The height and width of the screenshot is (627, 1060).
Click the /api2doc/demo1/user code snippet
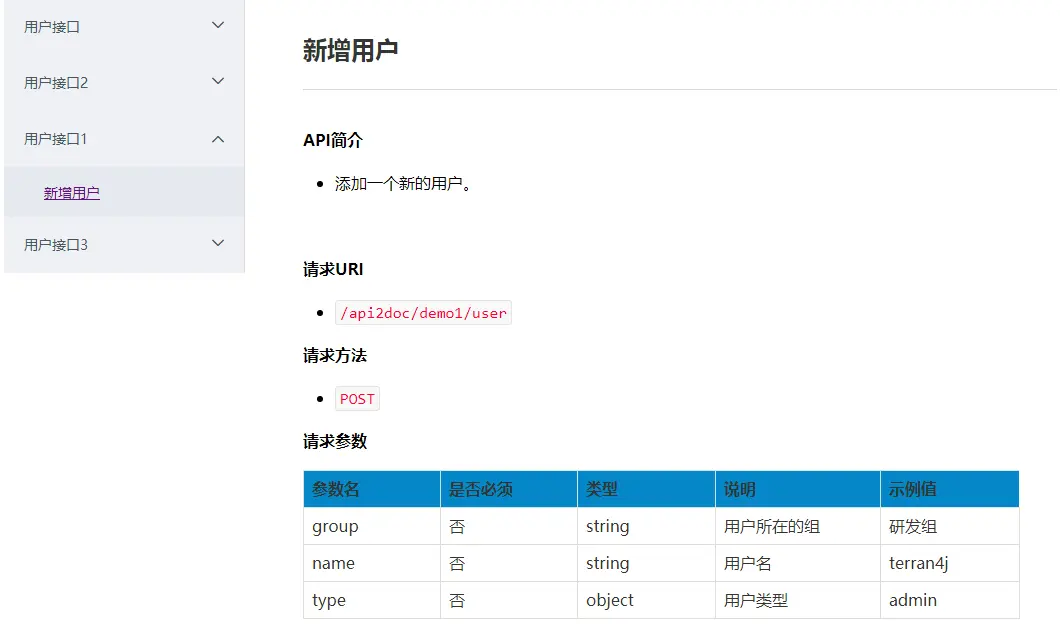(x=423, y=312)
